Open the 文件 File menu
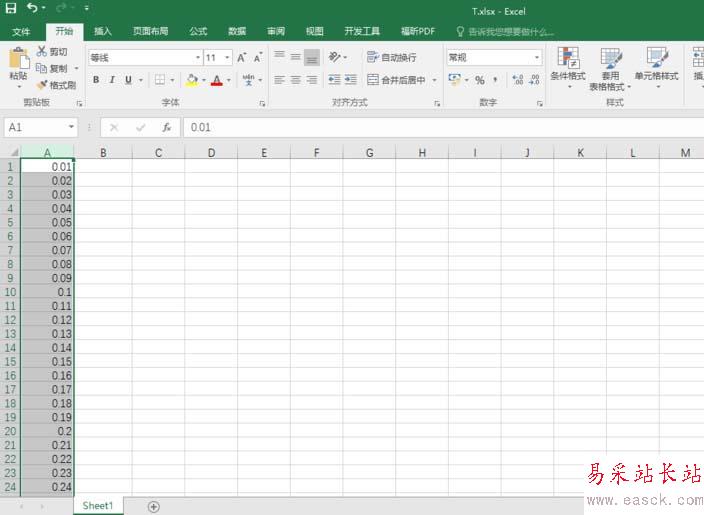 [x=21, y=31]
